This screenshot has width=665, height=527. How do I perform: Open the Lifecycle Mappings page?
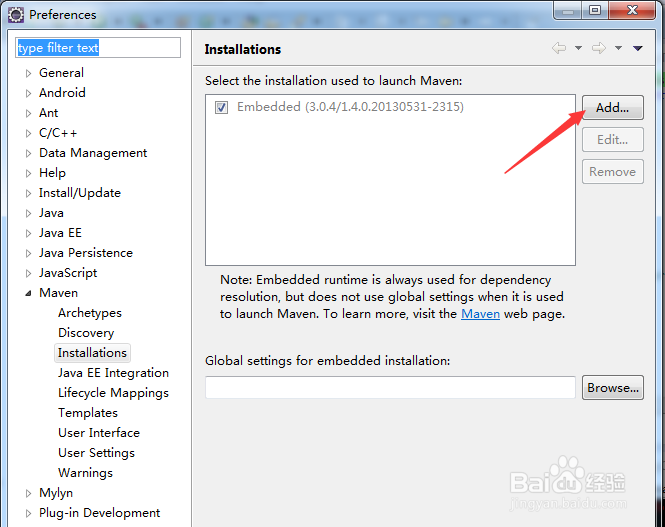[x=113, y=393]
